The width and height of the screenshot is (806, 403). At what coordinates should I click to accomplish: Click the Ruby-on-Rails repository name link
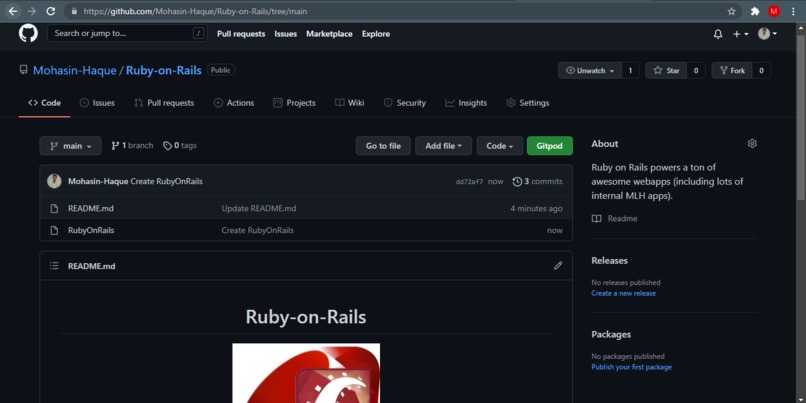click(x=163, y=70)
